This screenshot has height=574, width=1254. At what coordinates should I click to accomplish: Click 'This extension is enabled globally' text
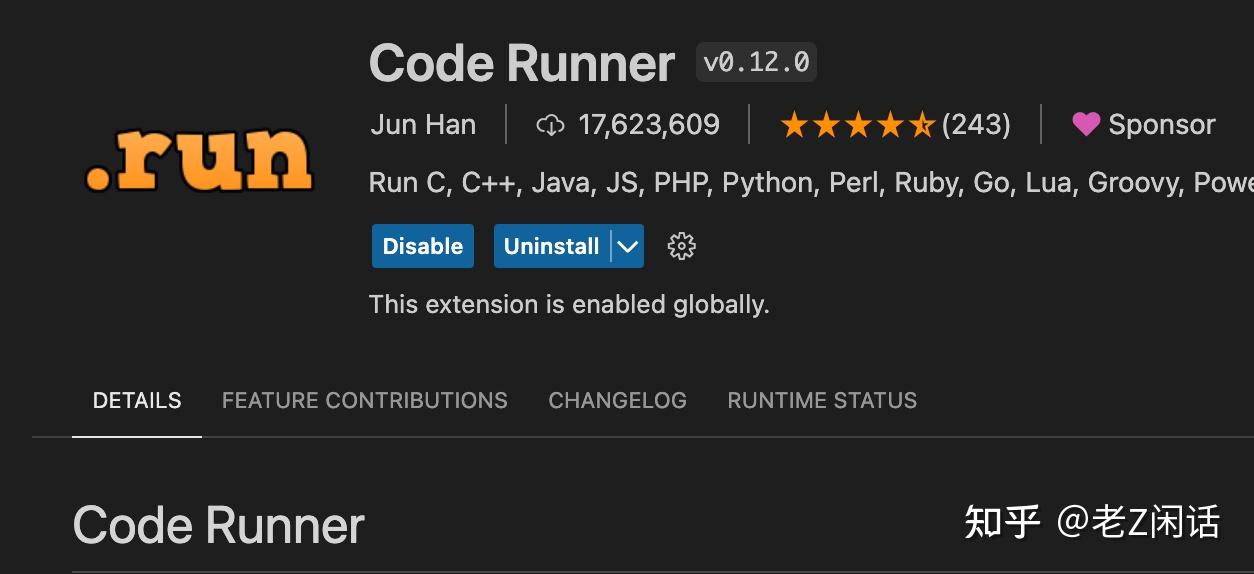tap(569, 305)
